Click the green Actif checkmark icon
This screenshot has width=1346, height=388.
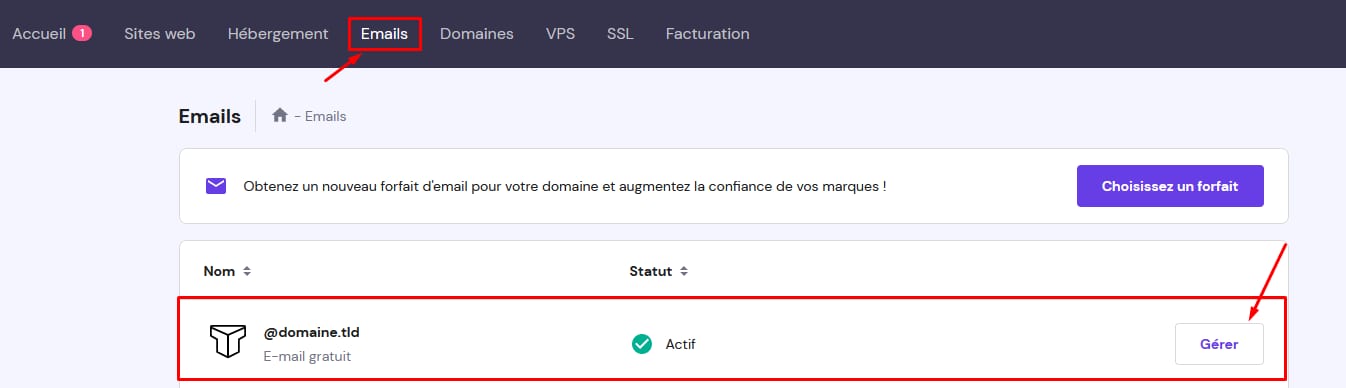642,344
